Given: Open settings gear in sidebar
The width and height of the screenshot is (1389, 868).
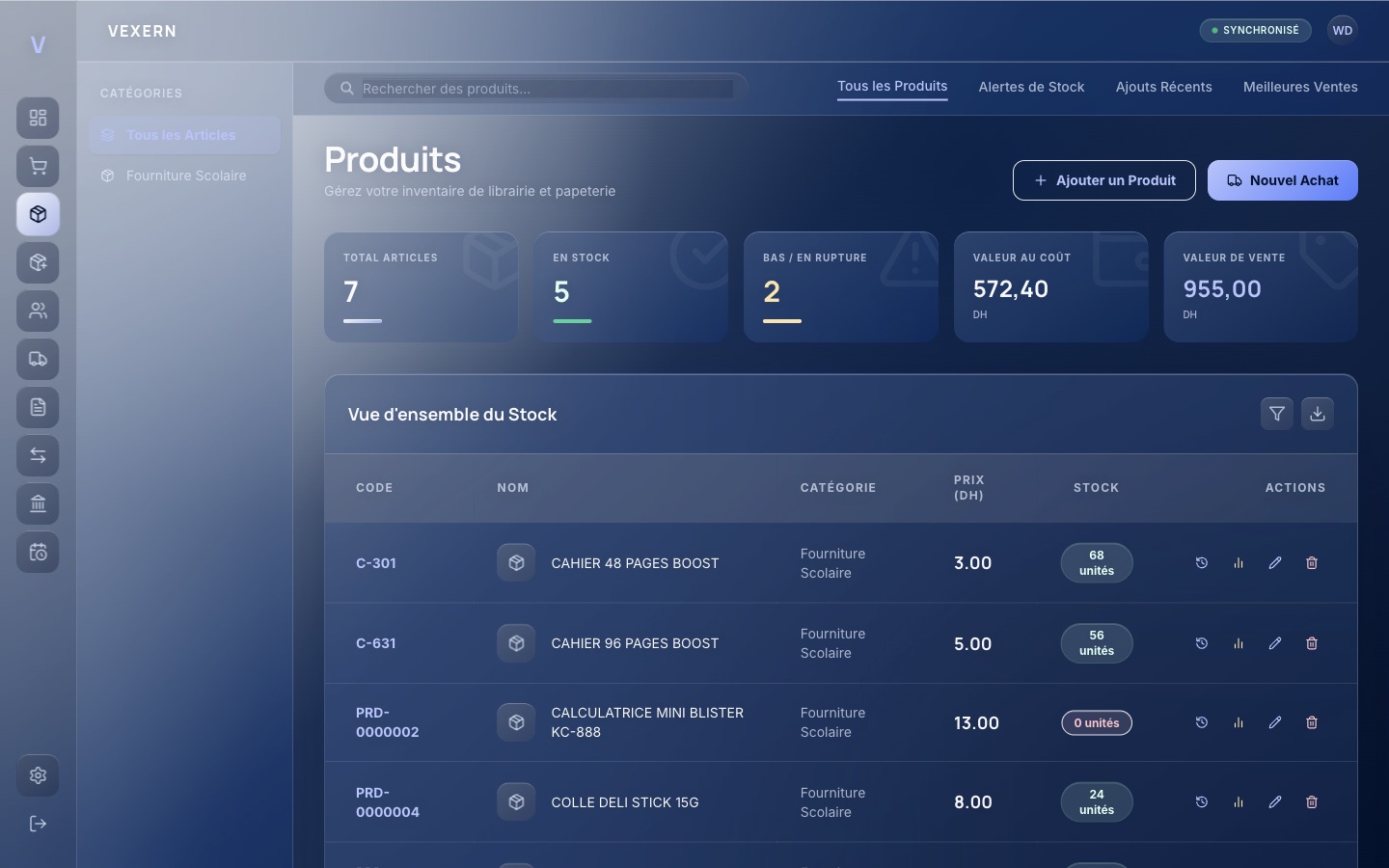Looking at the screenshot, I should (x=38, y=775).
